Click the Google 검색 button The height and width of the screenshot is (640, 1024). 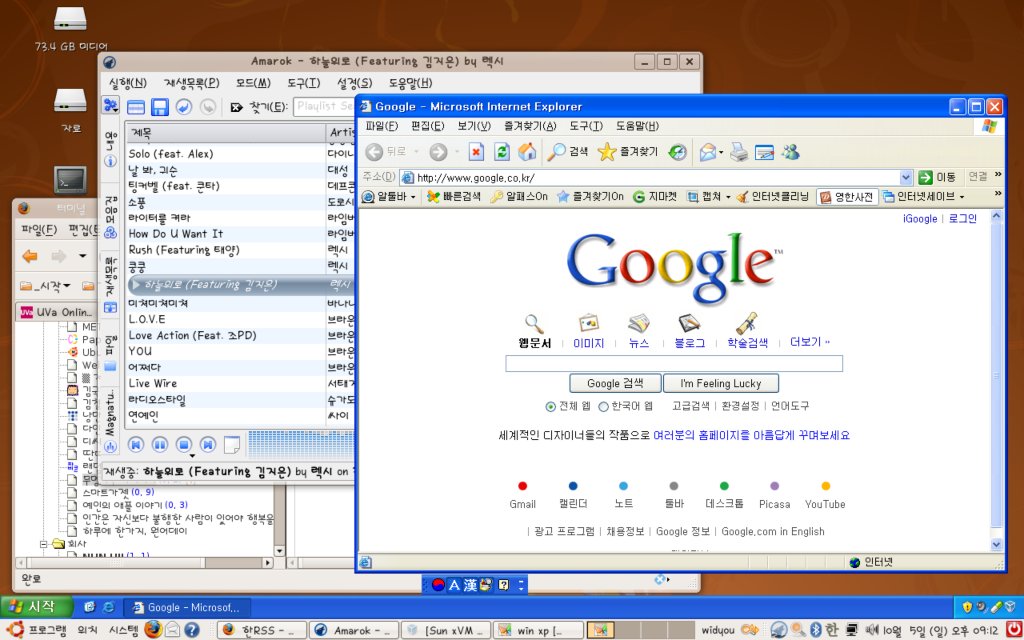(615, 383)
